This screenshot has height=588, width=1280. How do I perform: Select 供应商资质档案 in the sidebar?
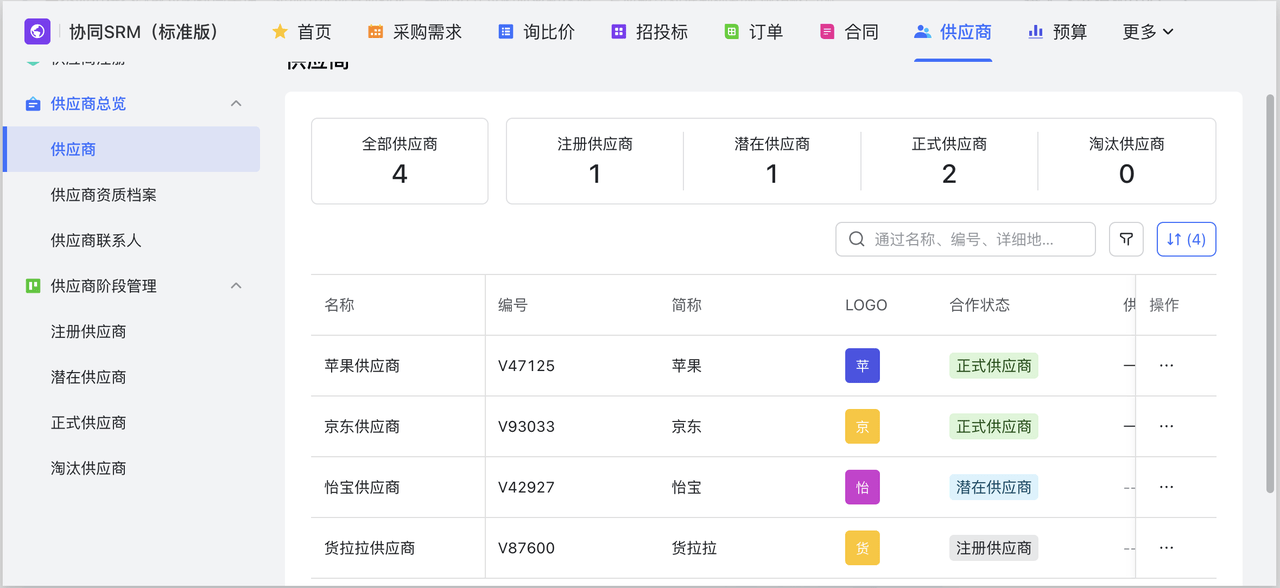[104, 195]
